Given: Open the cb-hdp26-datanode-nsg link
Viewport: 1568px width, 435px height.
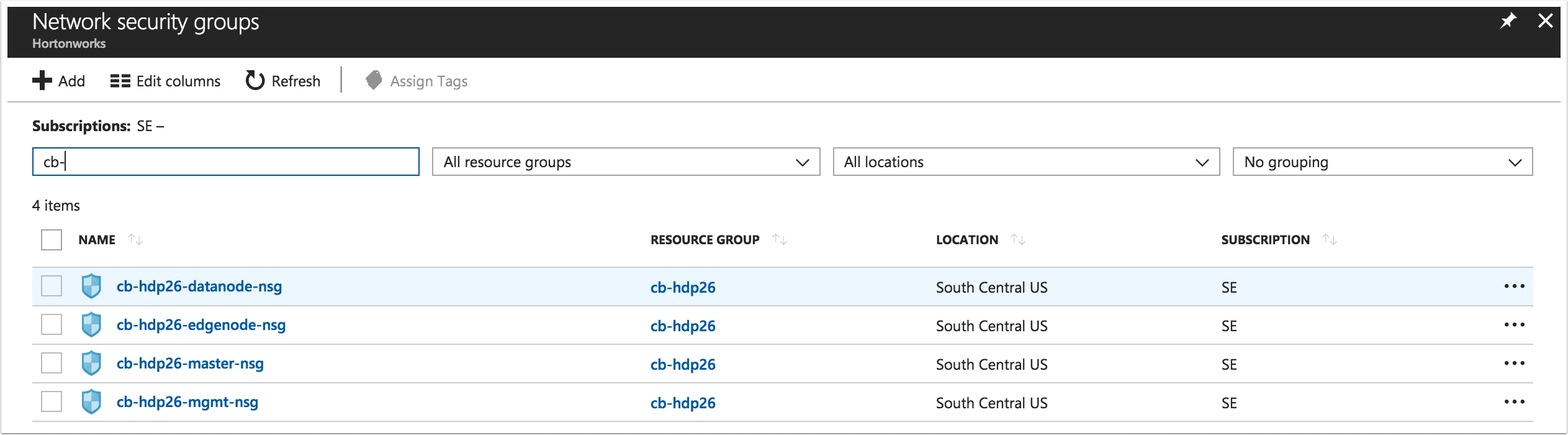Looking at the screenshot, I should [x=199, y=286].
